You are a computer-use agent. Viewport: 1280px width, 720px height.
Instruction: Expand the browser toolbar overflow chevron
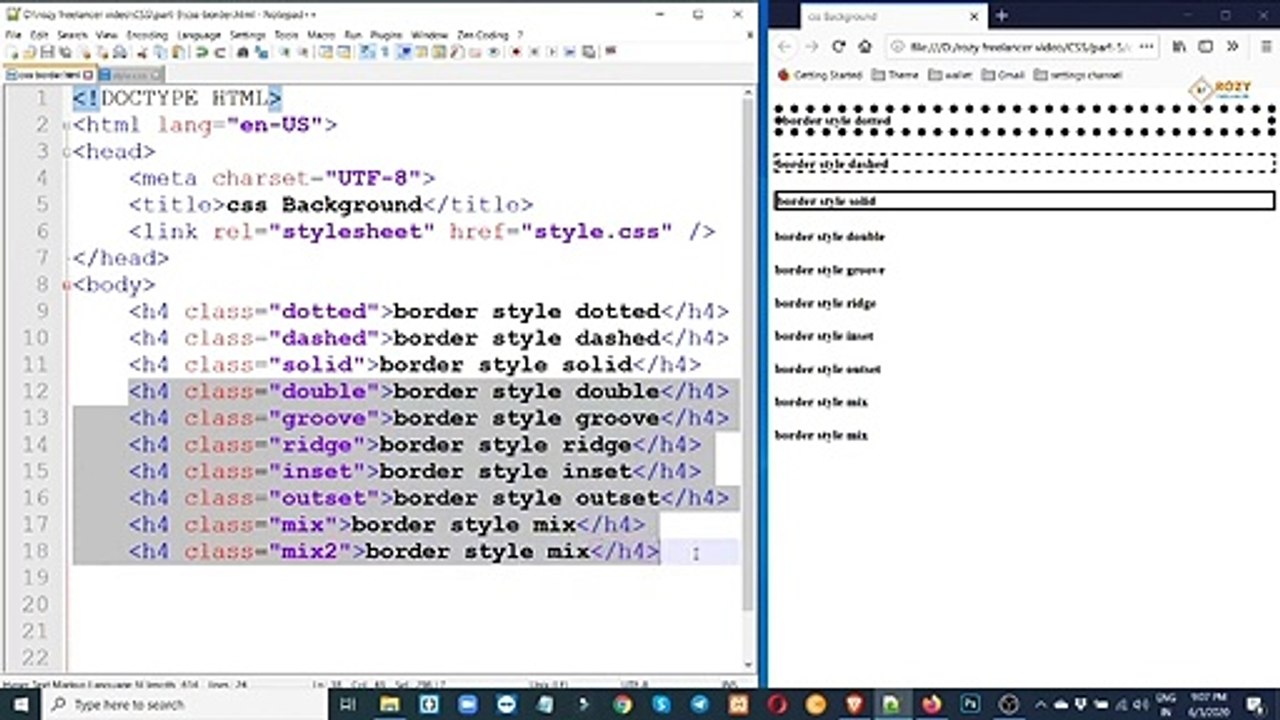click(x=1233, y=47)
